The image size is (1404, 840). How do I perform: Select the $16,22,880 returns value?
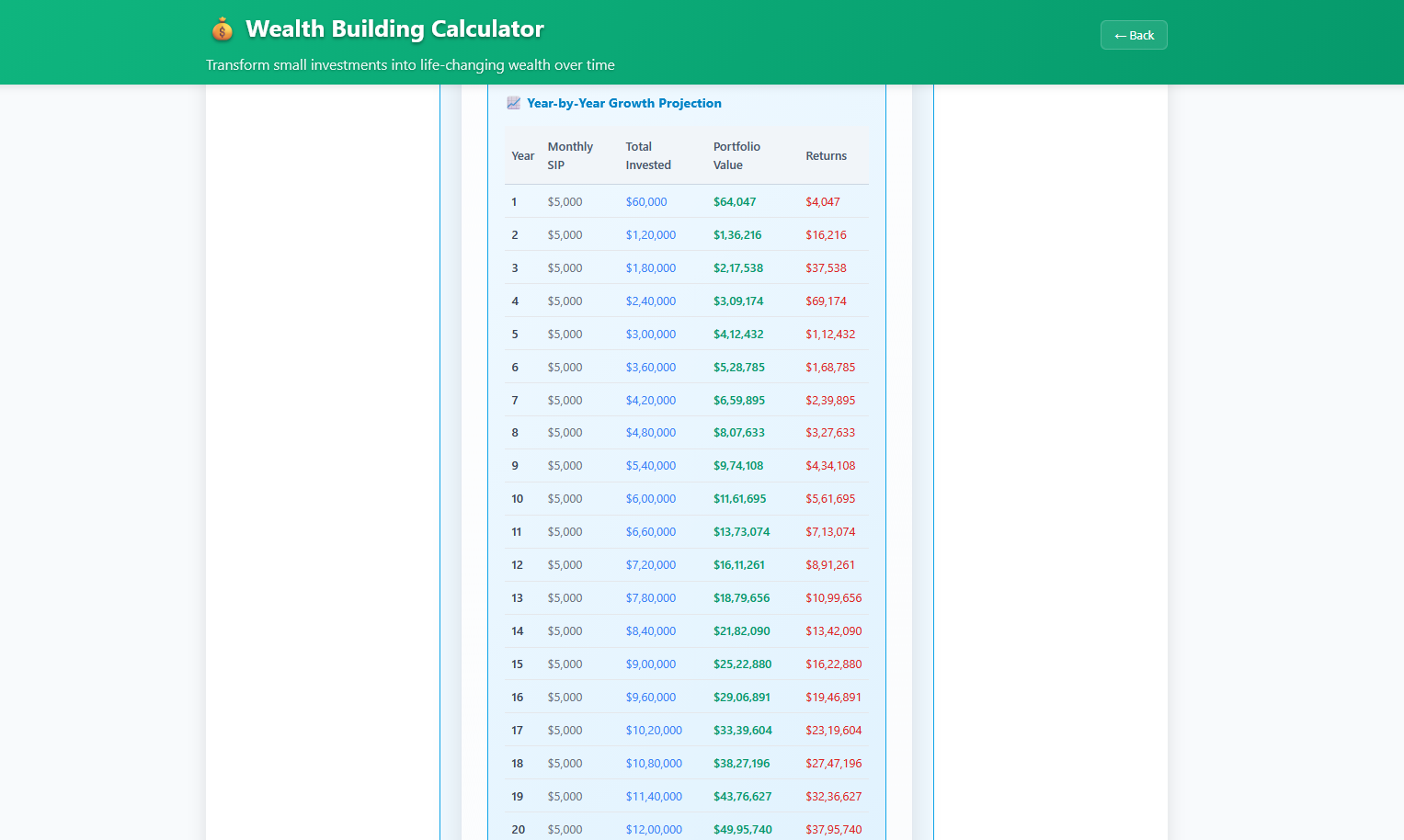pyautogui.click(x=834, y=664)
